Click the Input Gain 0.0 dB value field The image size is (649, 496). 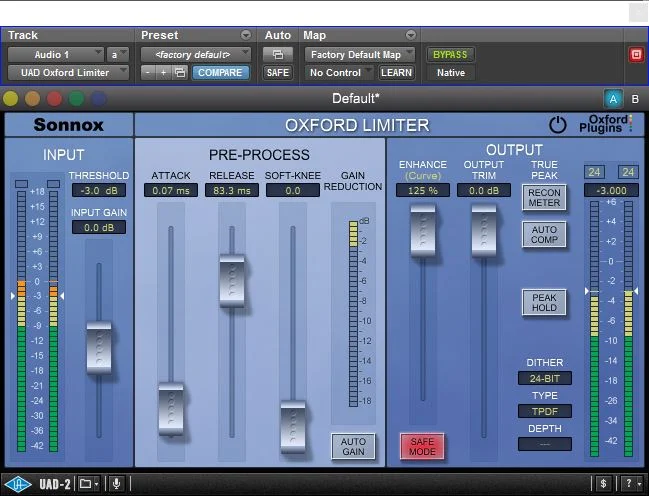pyautogui.click(x=99, y=227)
